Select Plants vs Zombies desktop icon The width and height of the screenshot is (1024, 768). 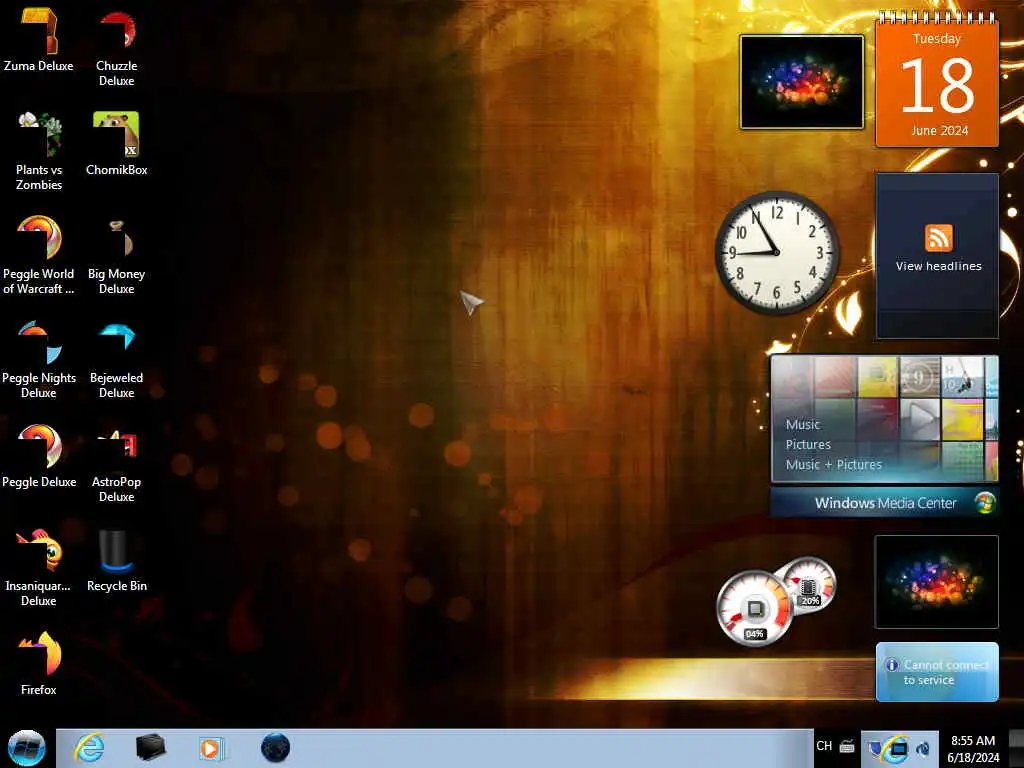click(x=39, y=150)
